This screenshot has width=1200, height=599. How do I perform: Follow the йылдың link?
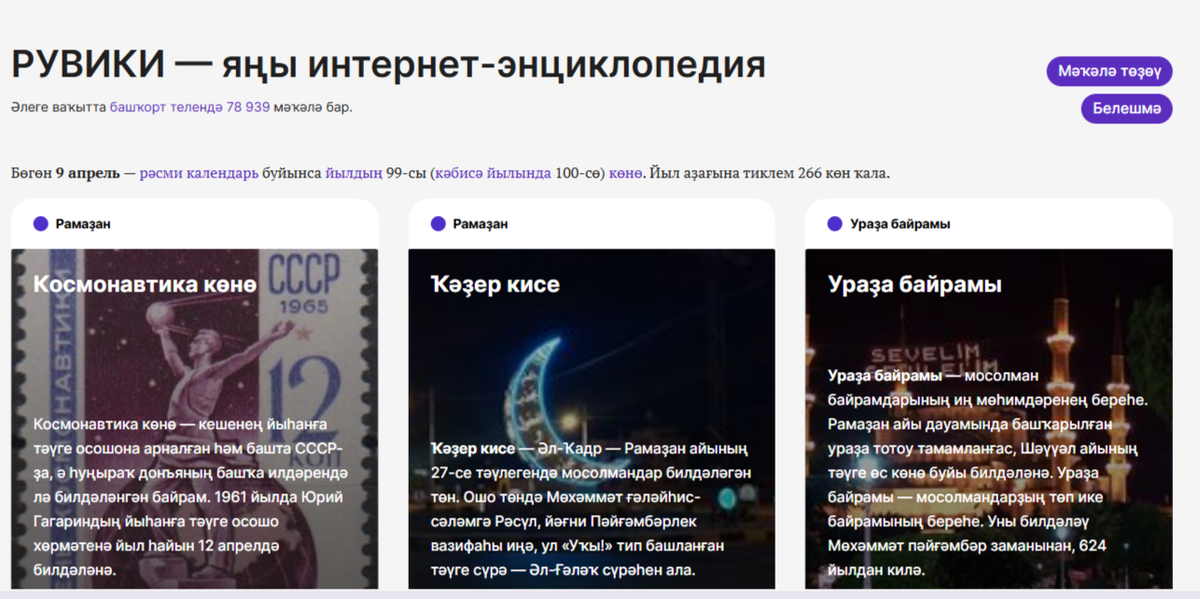[x=354, y=173]
